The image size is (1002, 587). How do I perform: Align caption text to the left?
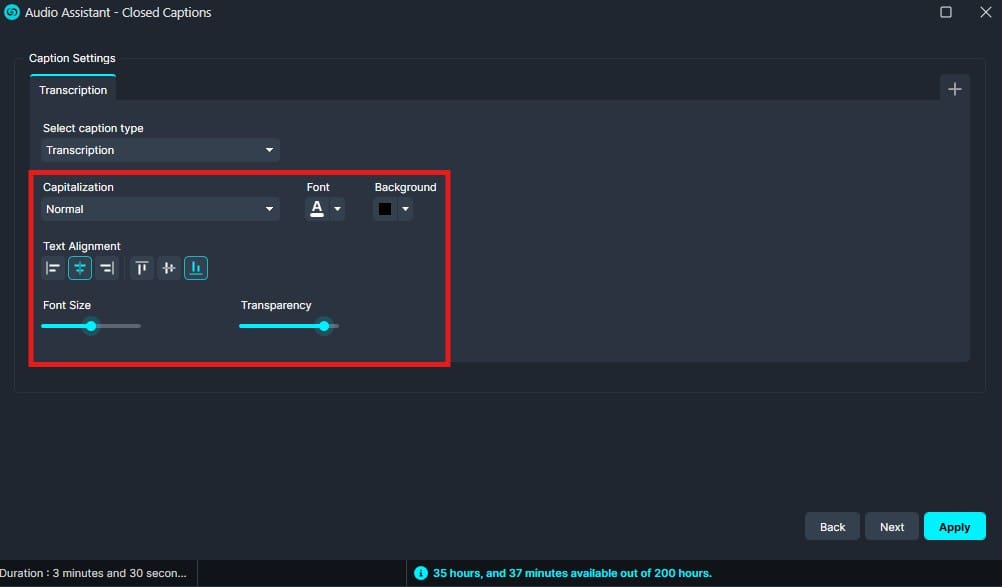(x=53, y=268)
